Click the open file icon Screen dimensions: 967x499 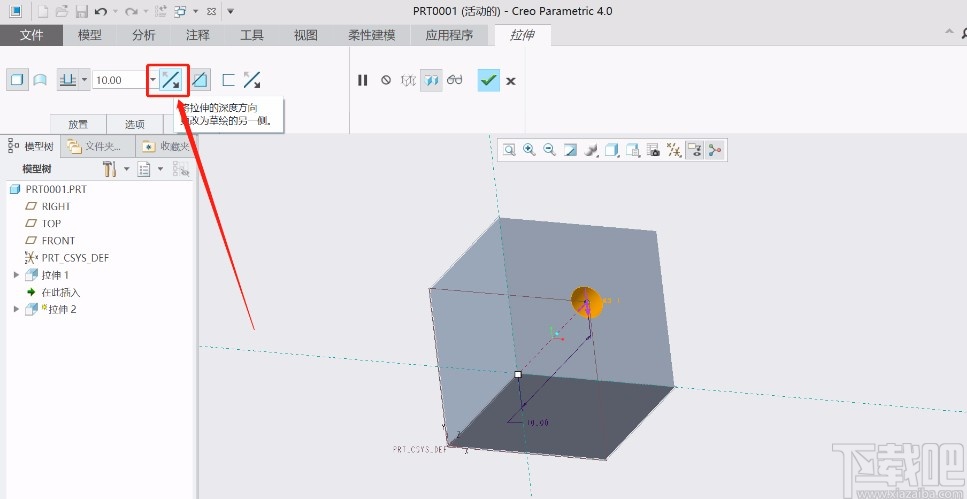[x=62, y=11]
